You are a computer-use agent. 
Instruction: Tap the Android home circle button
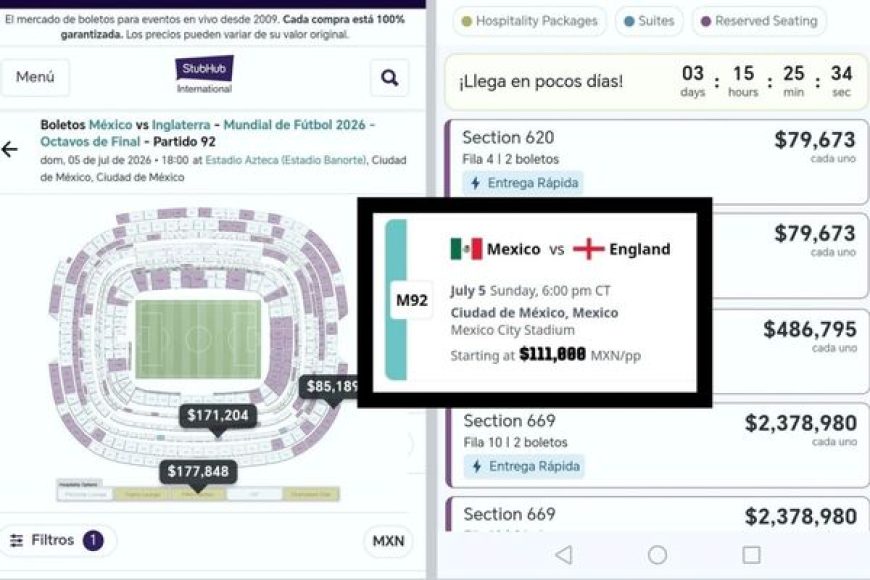(x=657, y=554)
